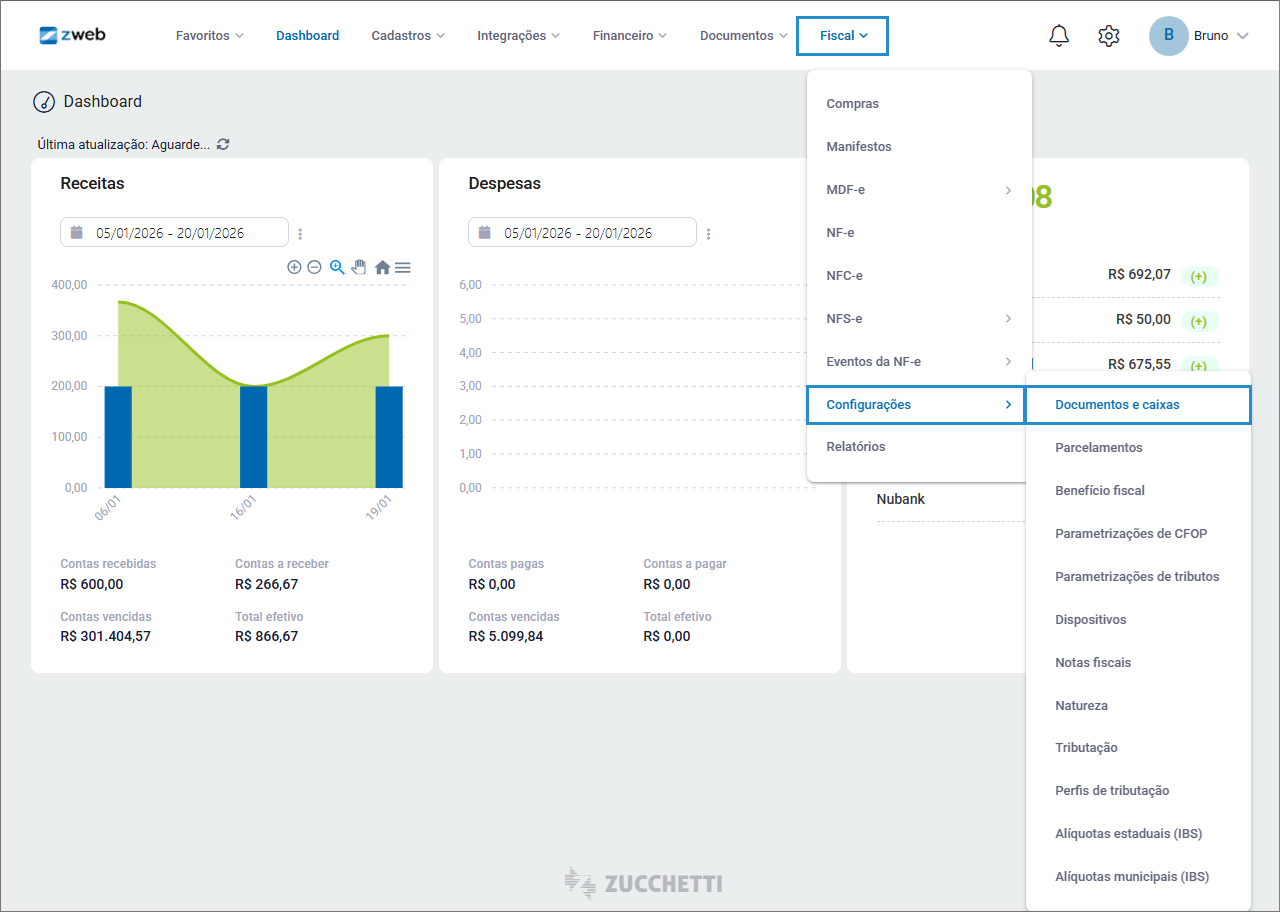Click the zoom out icon on Receitas chart

point(314,267)
